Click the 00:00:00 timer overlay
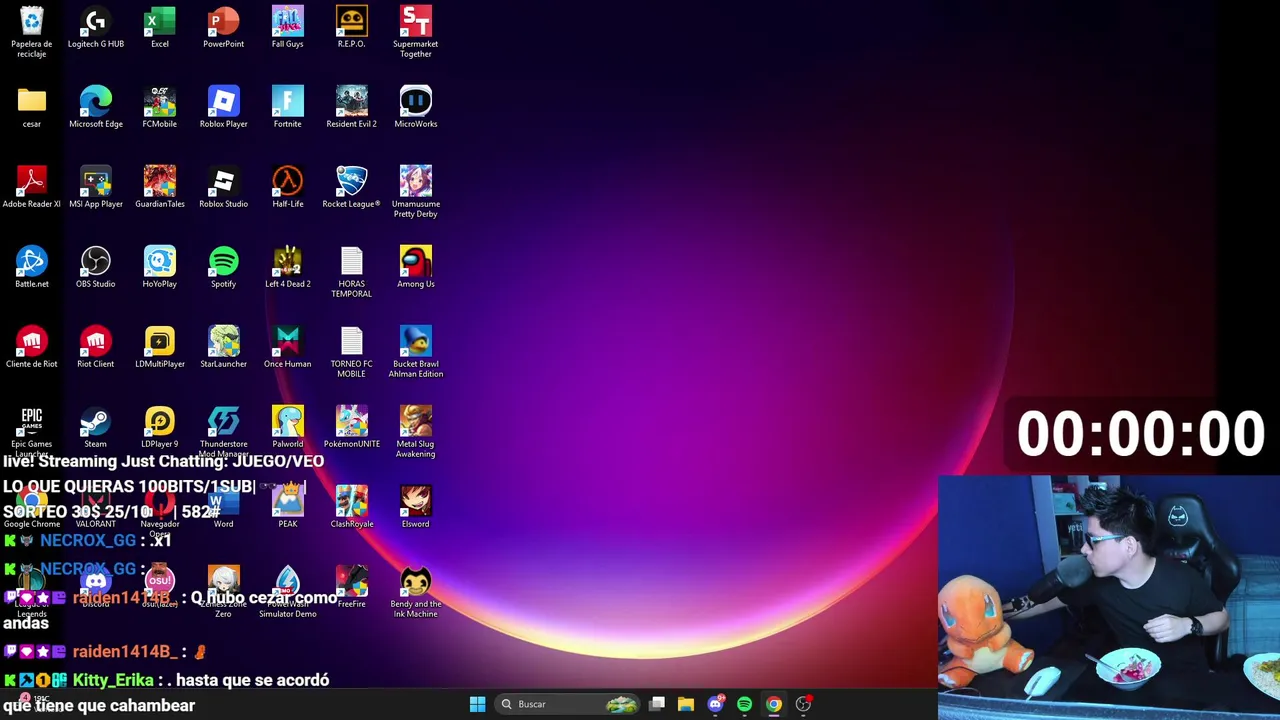 coord(1141,434)
